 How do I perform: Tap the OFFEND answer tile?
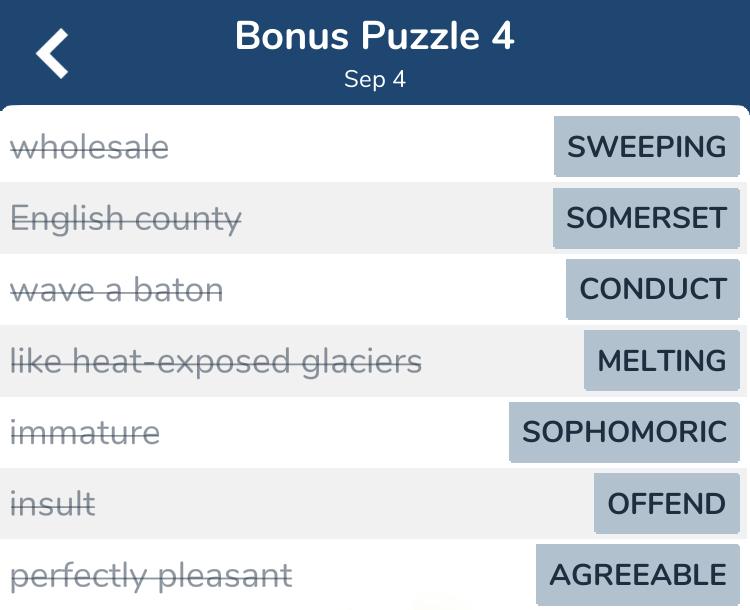pyautogui.click(x=667, y=503)
